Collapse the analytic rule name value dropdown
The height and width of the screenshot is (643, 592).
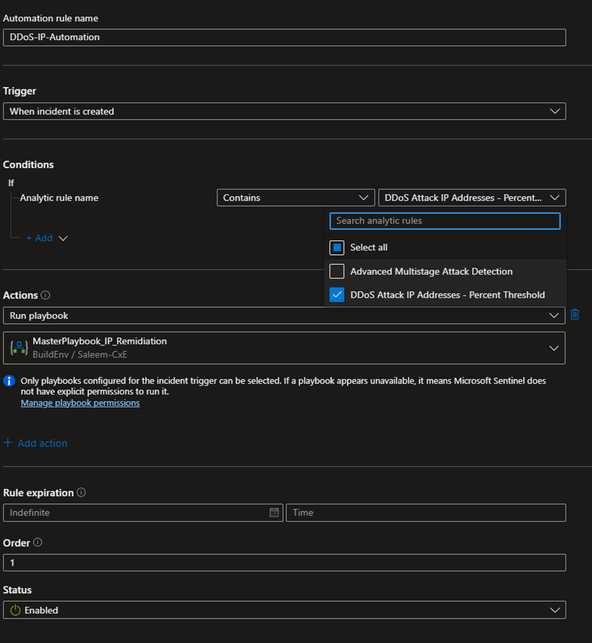(472, 198)
